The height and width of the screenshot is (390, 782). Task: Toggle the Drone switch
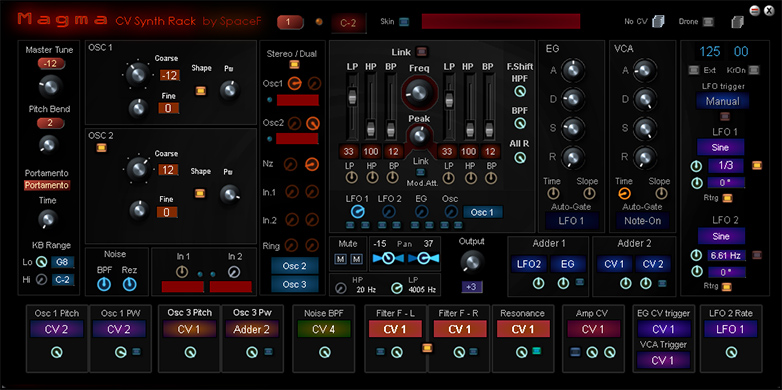(708, 21)
